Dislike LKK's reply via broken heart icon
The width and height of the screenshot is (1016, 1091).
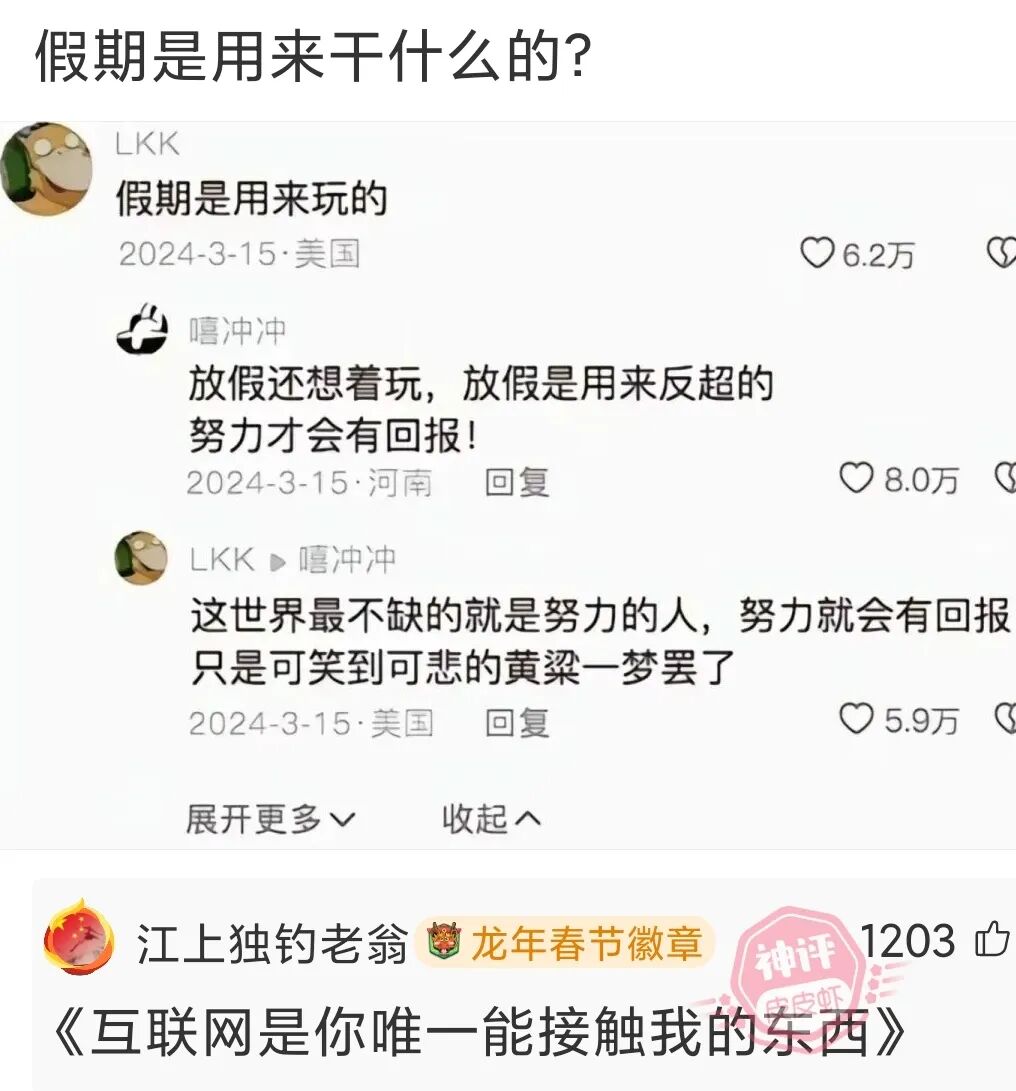coord(1006,719)
